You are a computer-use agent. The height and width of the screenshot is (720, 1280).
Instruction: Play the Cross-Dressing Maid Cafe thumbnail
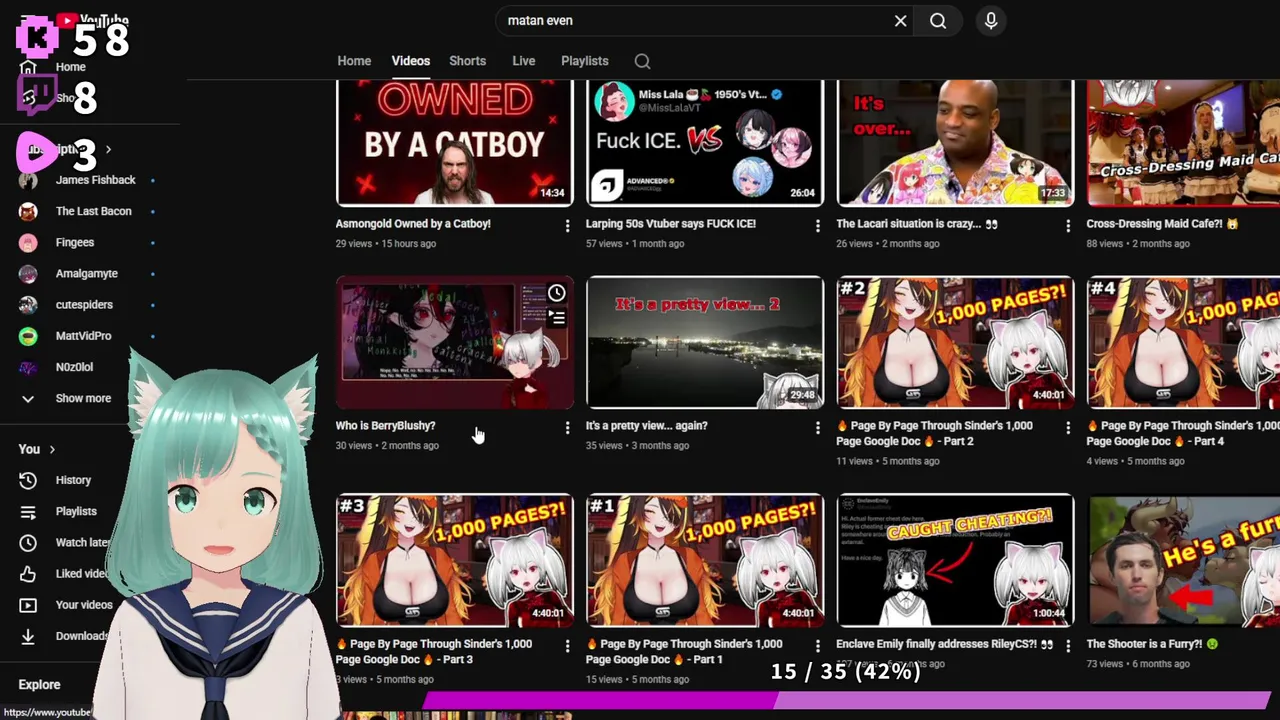pos(1183,143)
